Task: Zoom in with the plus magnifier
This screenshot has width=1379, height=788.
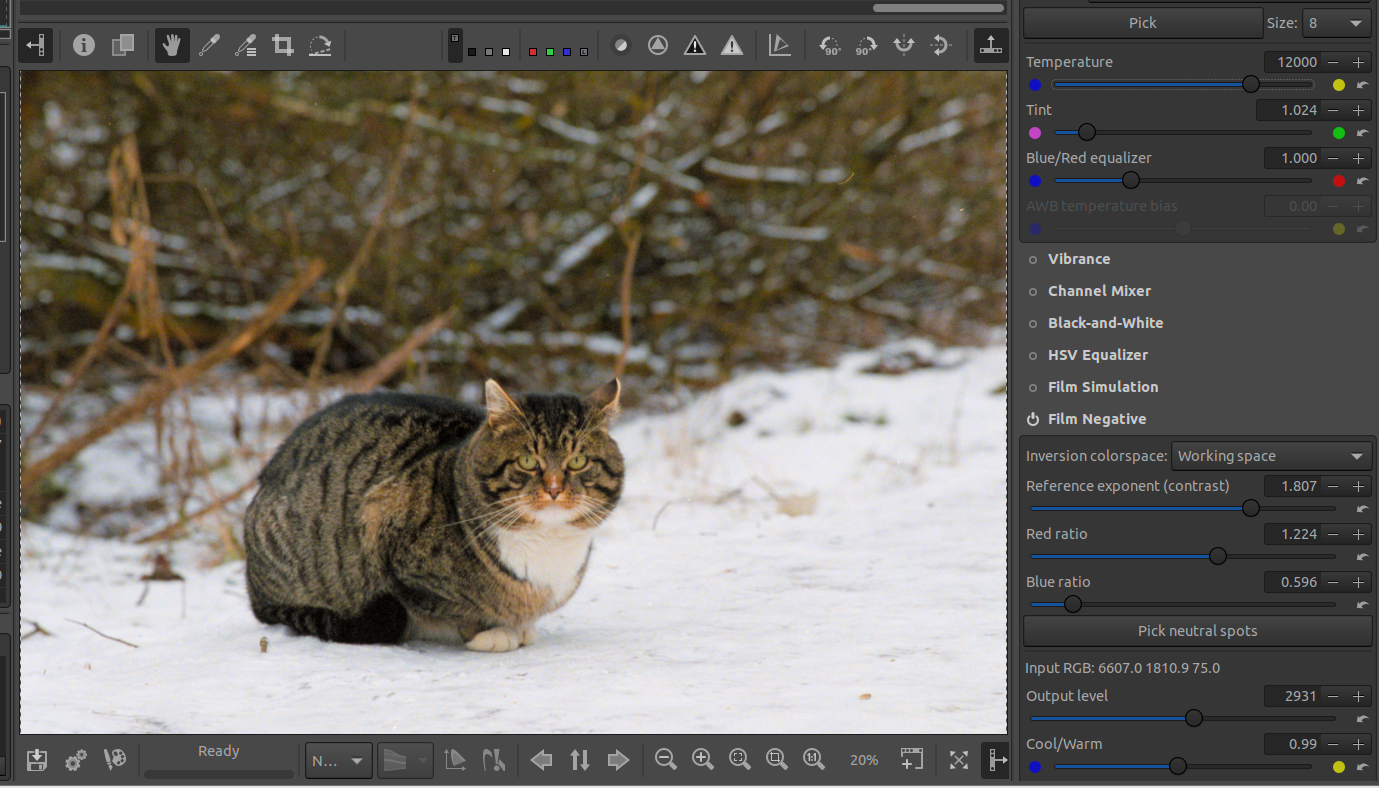Action: click(x=702, y=760)
